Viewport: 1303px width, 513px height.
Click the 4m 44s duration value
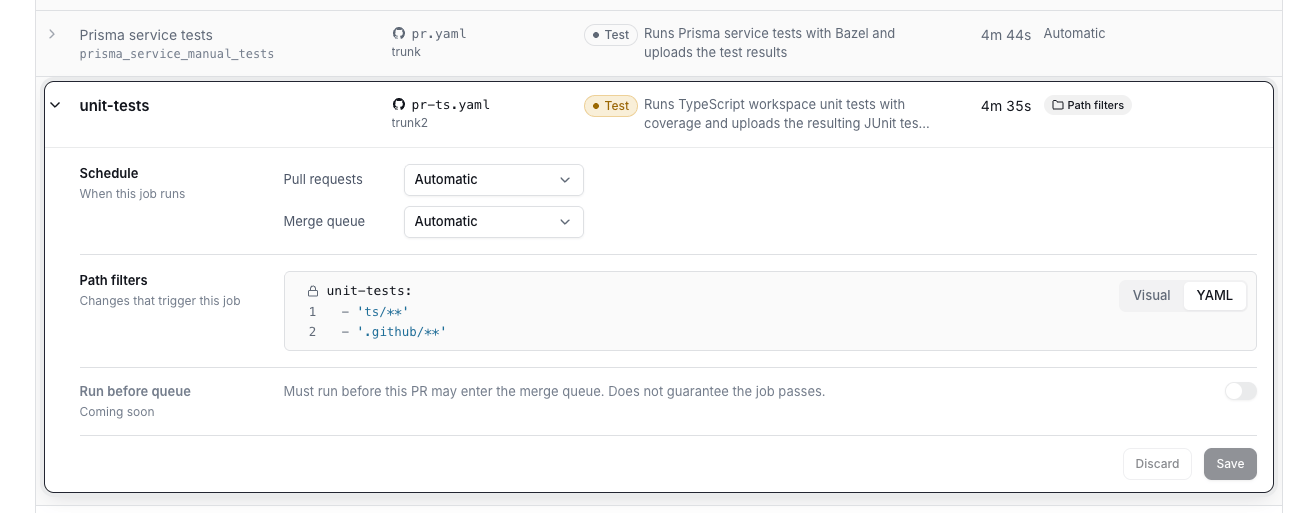click(x=1006, y=35)
